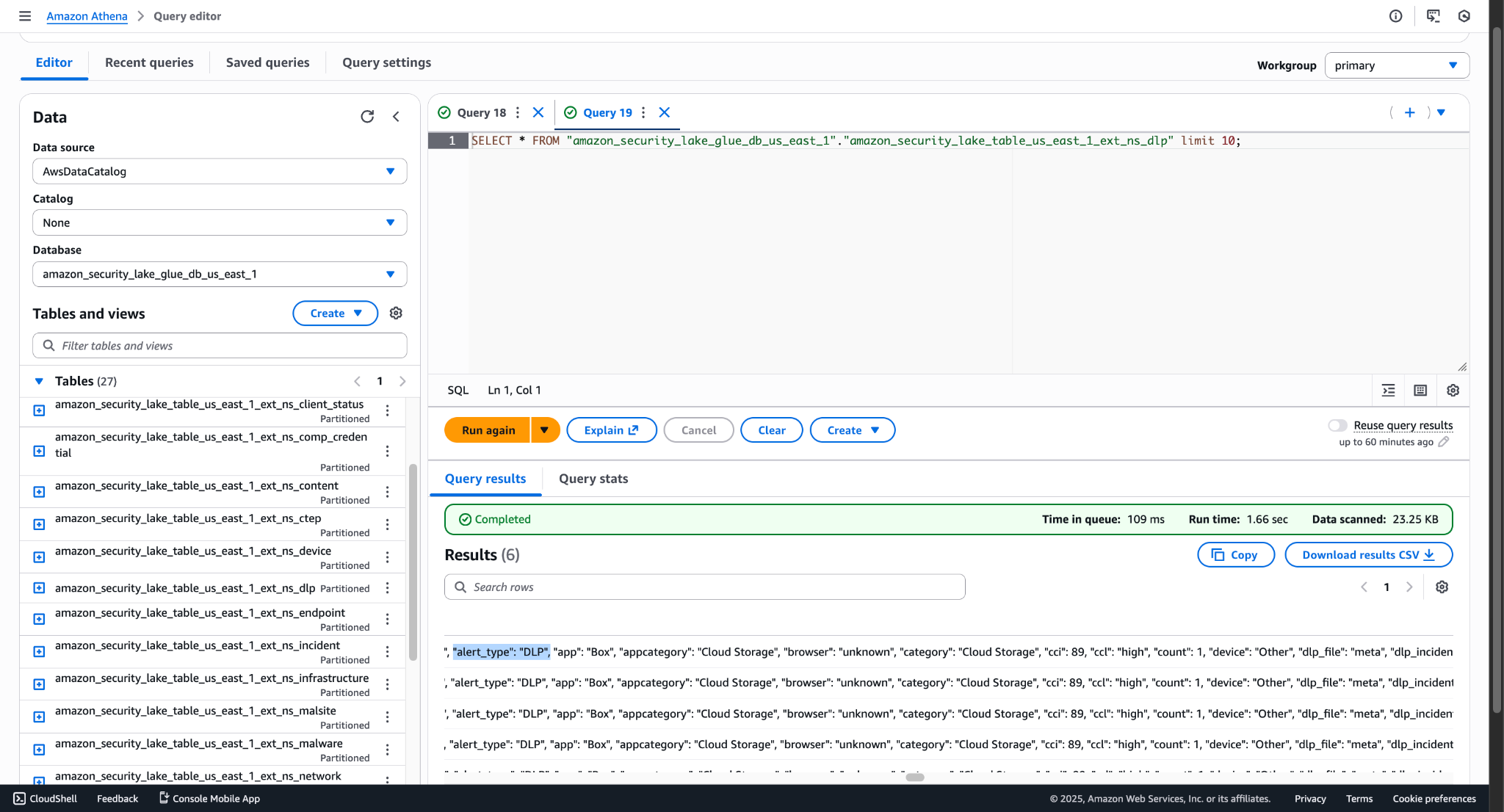Open the Workgroup primary dropdown
Image resolution: width=1504 pixels, height=812 pixels.
(x=1397, y=65)
